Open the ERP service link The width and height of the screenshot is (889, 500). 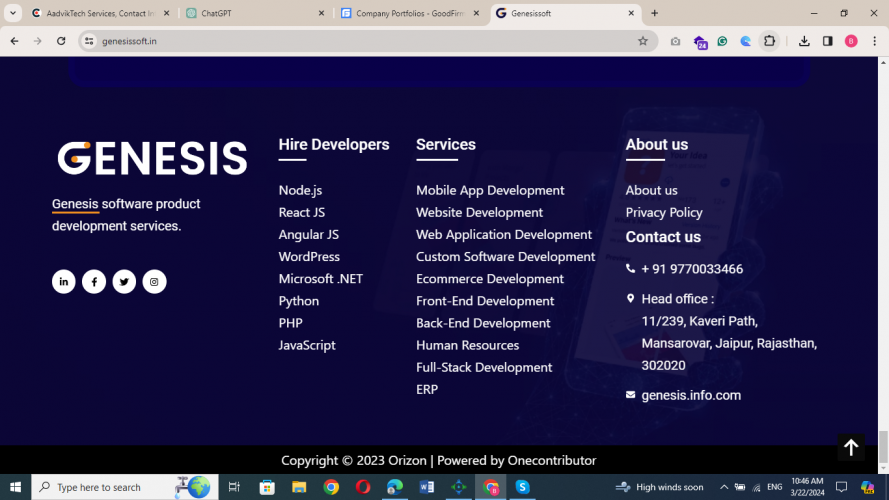pyautogui.click(x=427, y=389)
